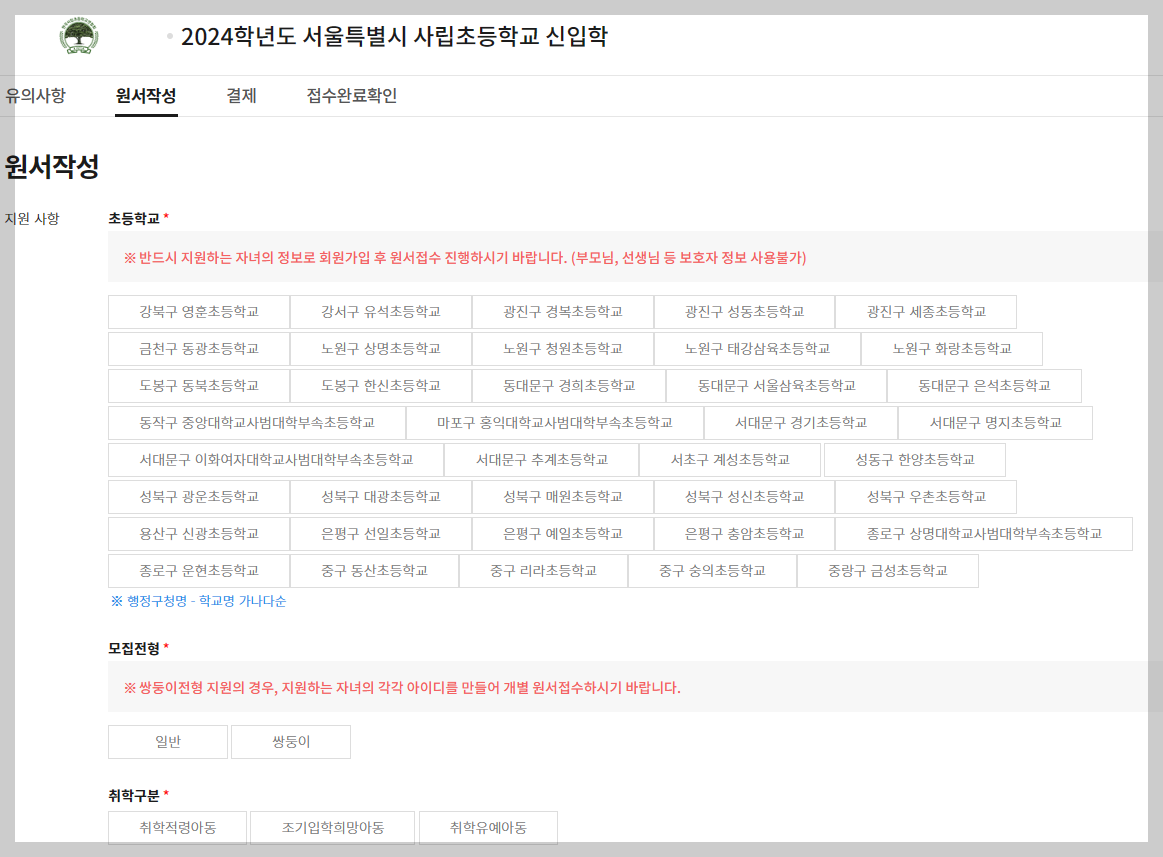Pick 노원구 태강삼육초등학교
1163x857 pixels.
pos(757,349)
